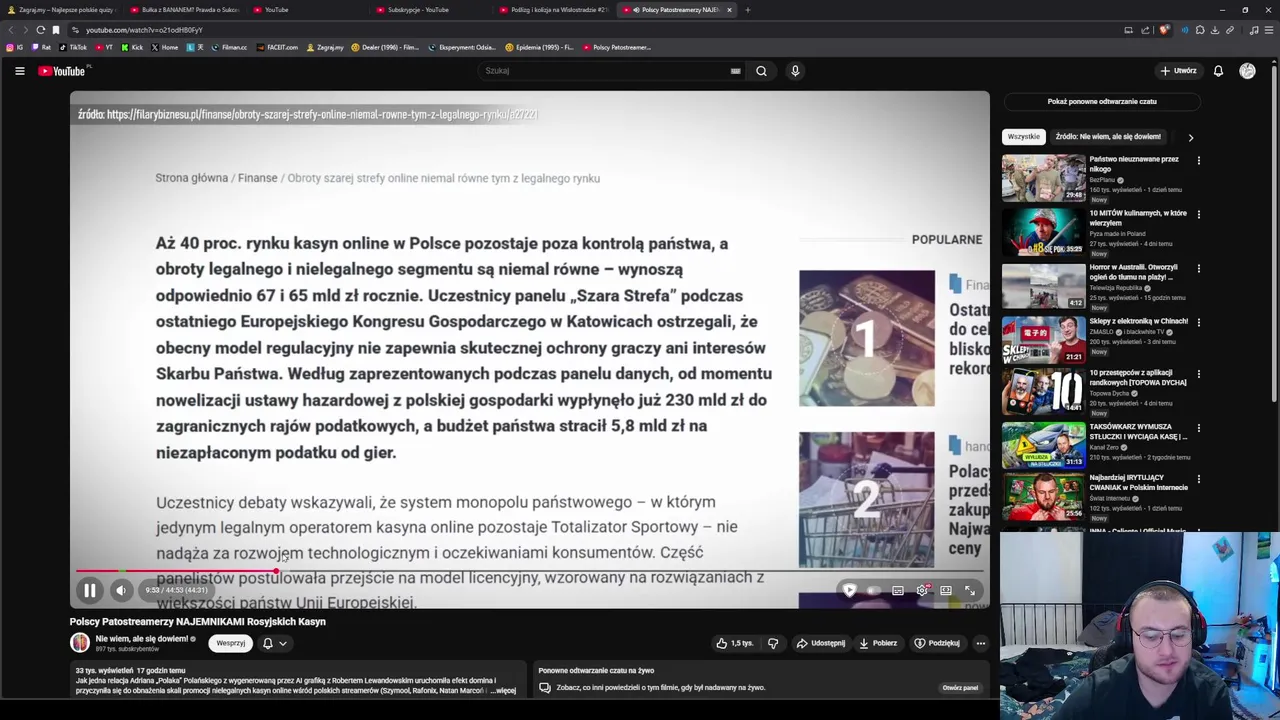This screenshot has width=1280, height=720.
Task: Pause the video
Action: tap(89, 591)
